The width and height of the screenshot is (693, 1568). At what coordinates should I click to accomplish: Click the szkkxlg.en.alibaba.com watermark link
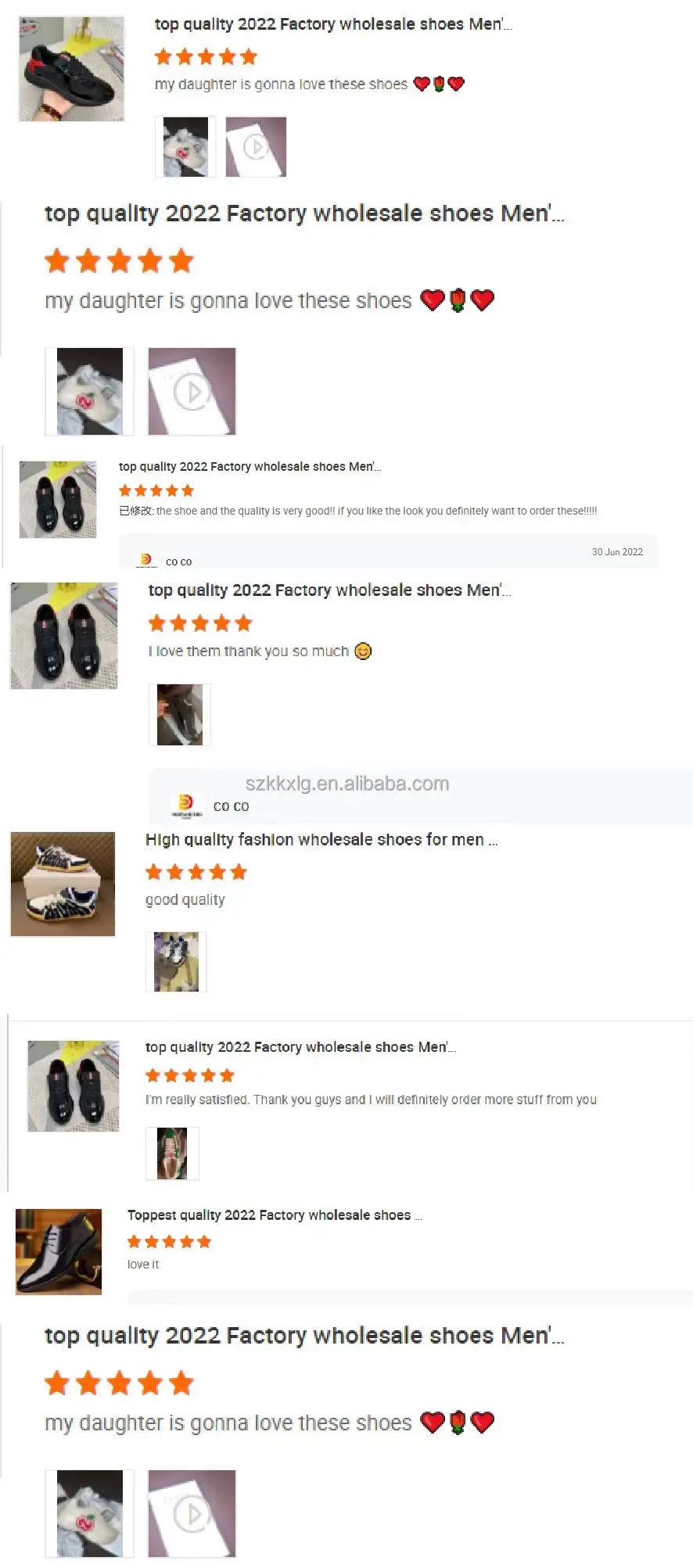(x=347, y=784)
